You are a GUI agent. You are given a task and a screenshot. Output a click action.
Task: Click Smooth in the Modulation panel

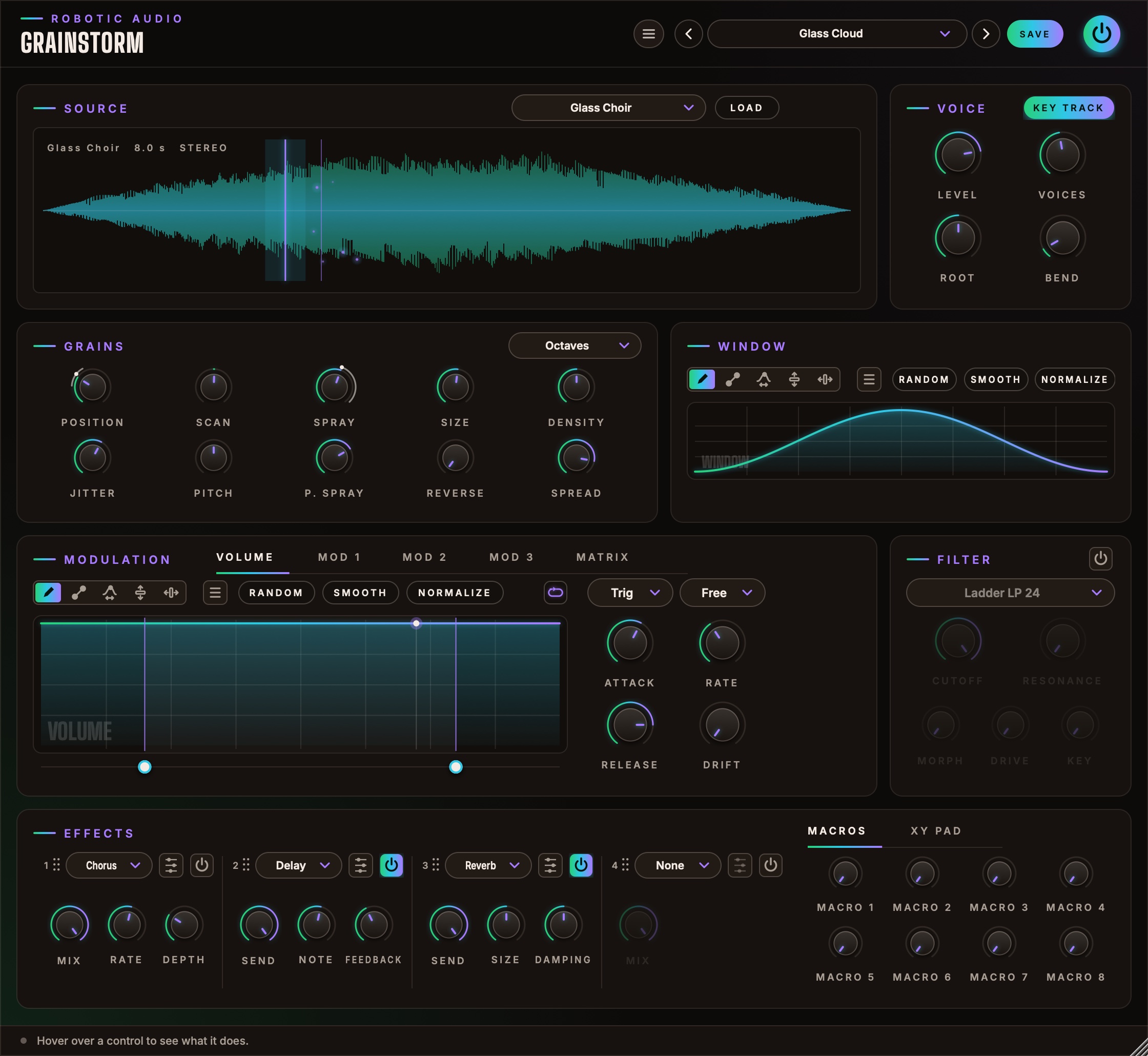coord(360,593)
